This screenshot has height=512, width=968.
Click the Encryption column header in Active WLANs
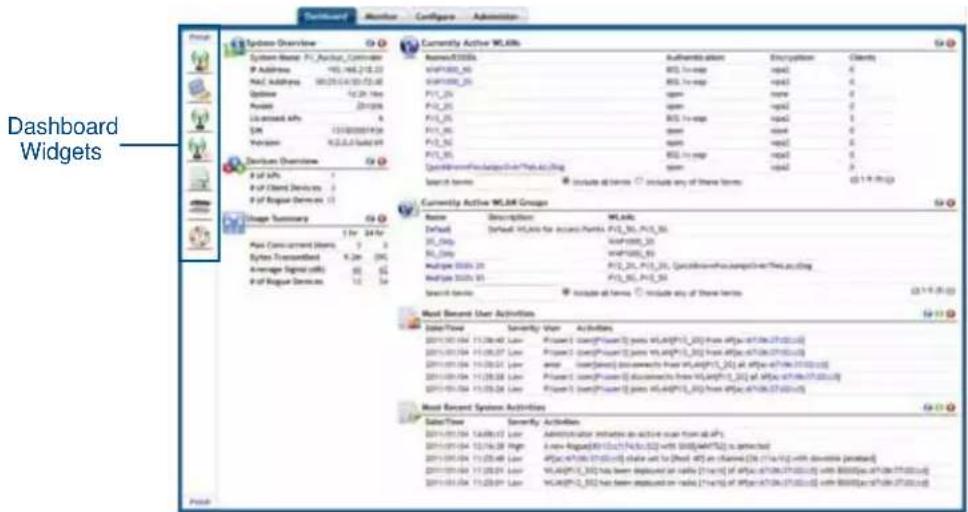pyautogui.click(x=792, y=57)
